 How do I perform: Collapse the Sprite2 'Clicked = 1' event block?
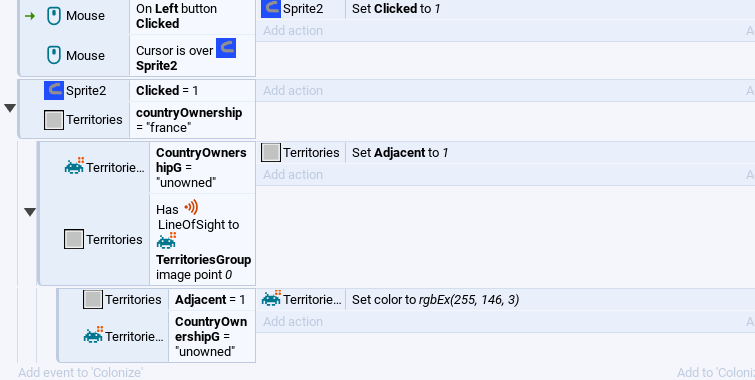[10, 108]
